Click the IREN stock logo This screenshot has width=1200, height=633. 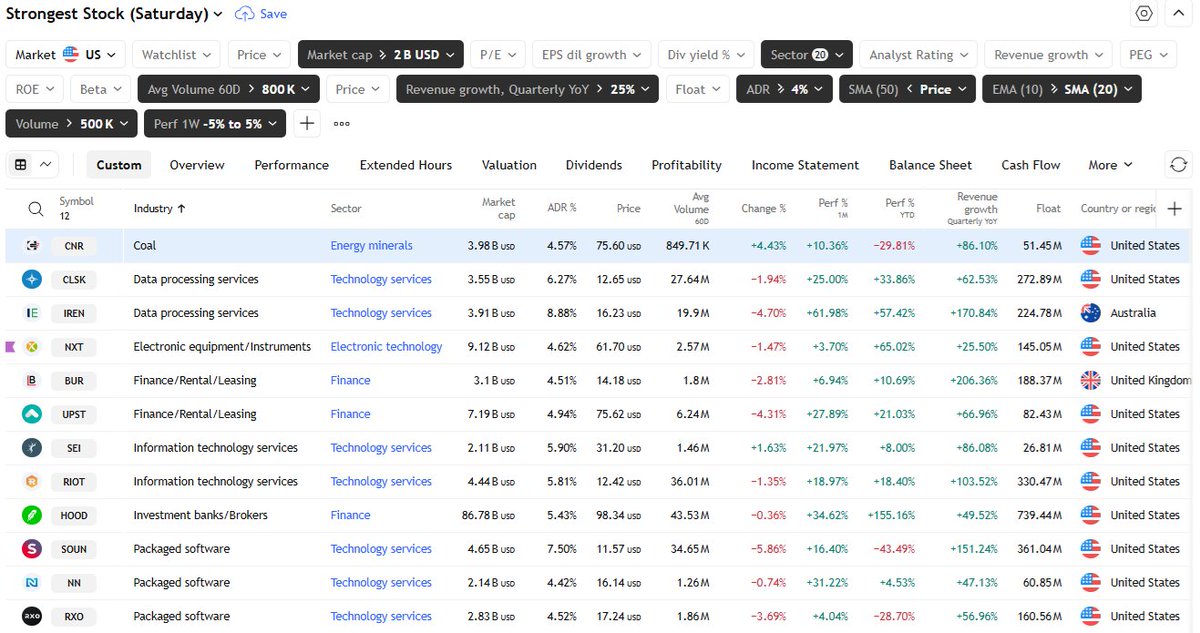tap(33, 313)
